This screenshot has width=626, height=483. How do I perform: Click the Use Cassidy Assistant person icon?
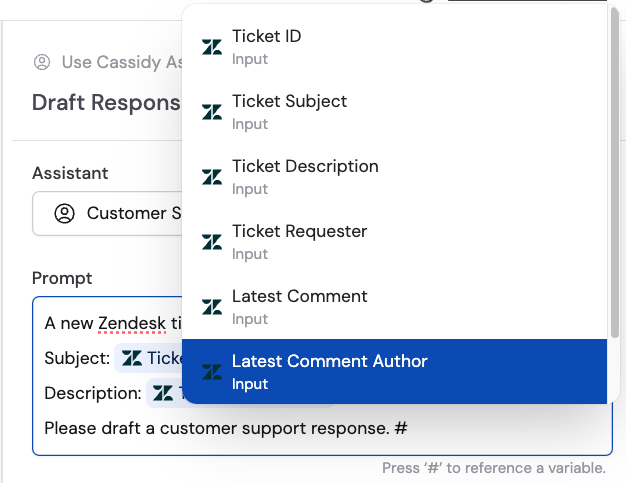(x=42, y=62)
